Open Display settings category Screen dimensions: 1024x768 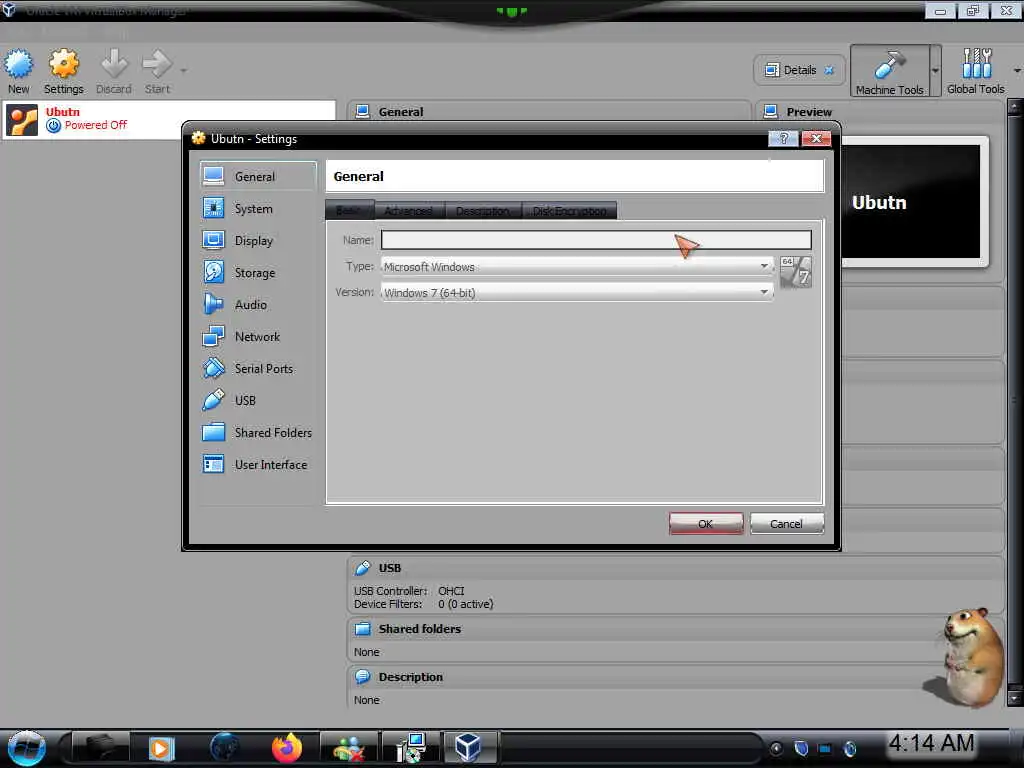(x=258, y=240)
